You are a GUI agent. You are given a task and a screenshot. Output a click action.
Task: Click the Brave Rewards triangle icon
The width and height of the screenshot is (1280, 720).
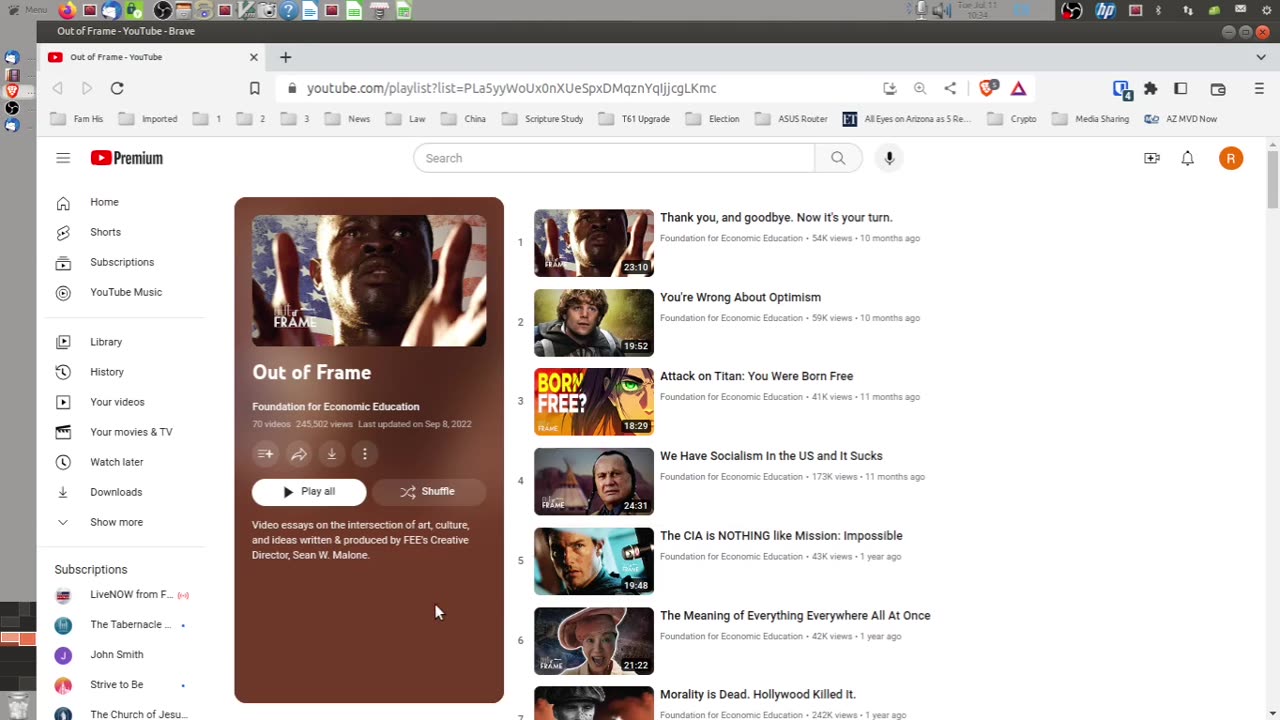click(1018, 88)
